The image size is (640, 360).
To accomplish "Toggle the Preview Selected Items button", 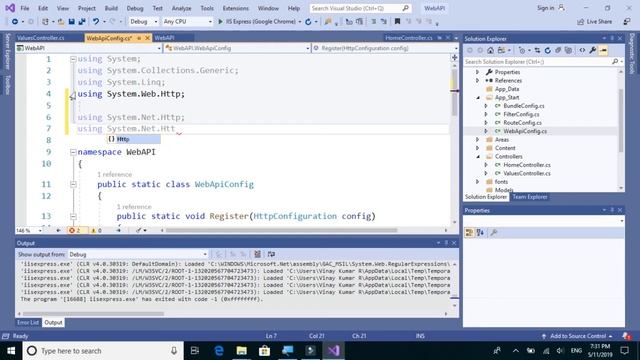I will coord(603,50).
